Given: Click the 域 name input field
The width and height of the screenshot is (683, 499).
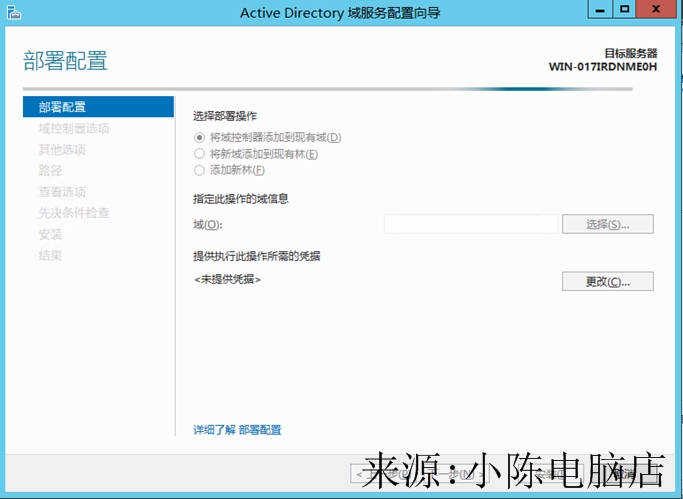Looking at the screenshot, I should point(471,224).
